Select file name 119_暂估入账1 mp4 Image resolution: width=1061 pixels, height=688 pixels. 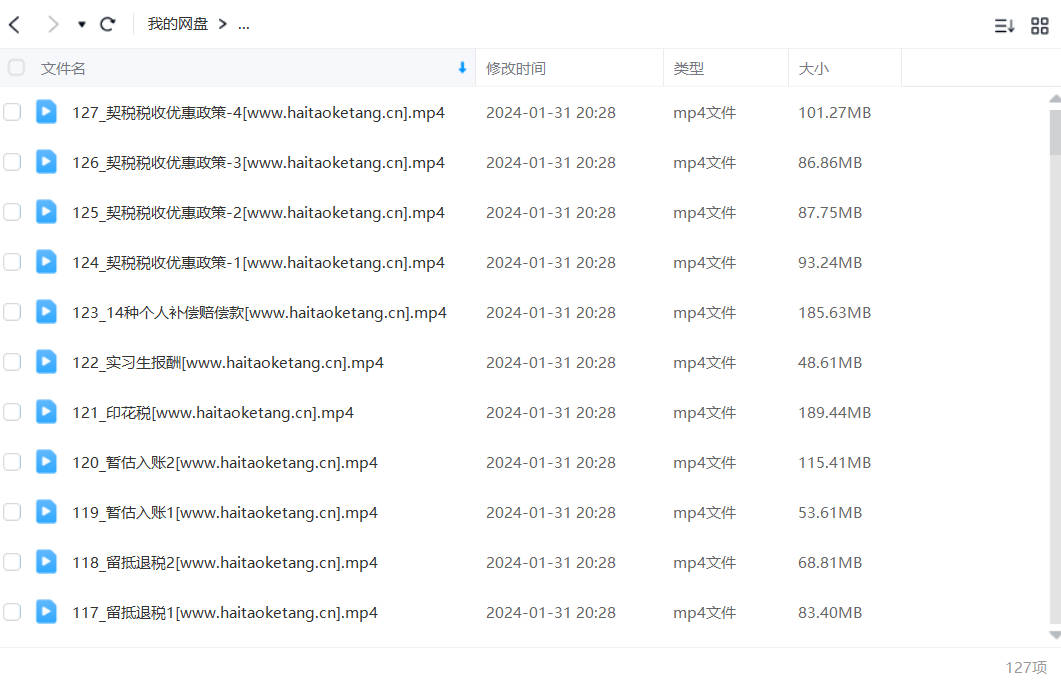[x=225, y=513]
